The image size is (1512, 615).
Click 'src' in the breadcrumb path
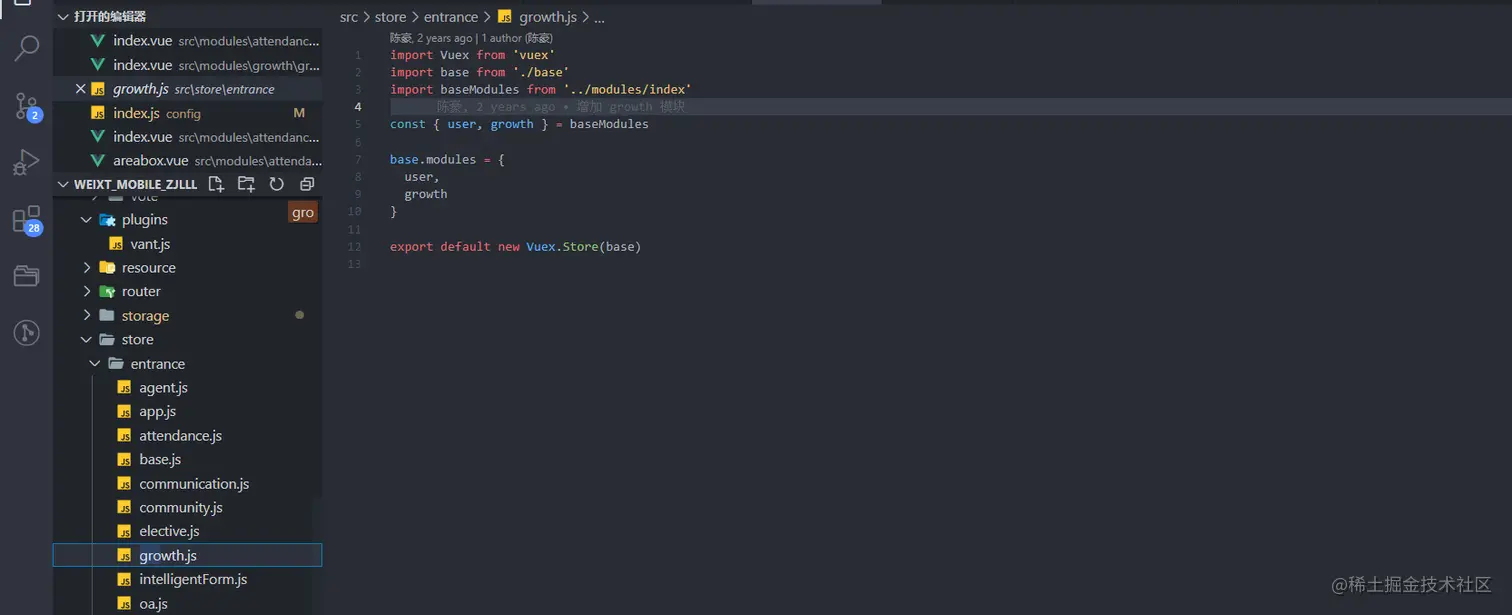[x=349, y=17]
